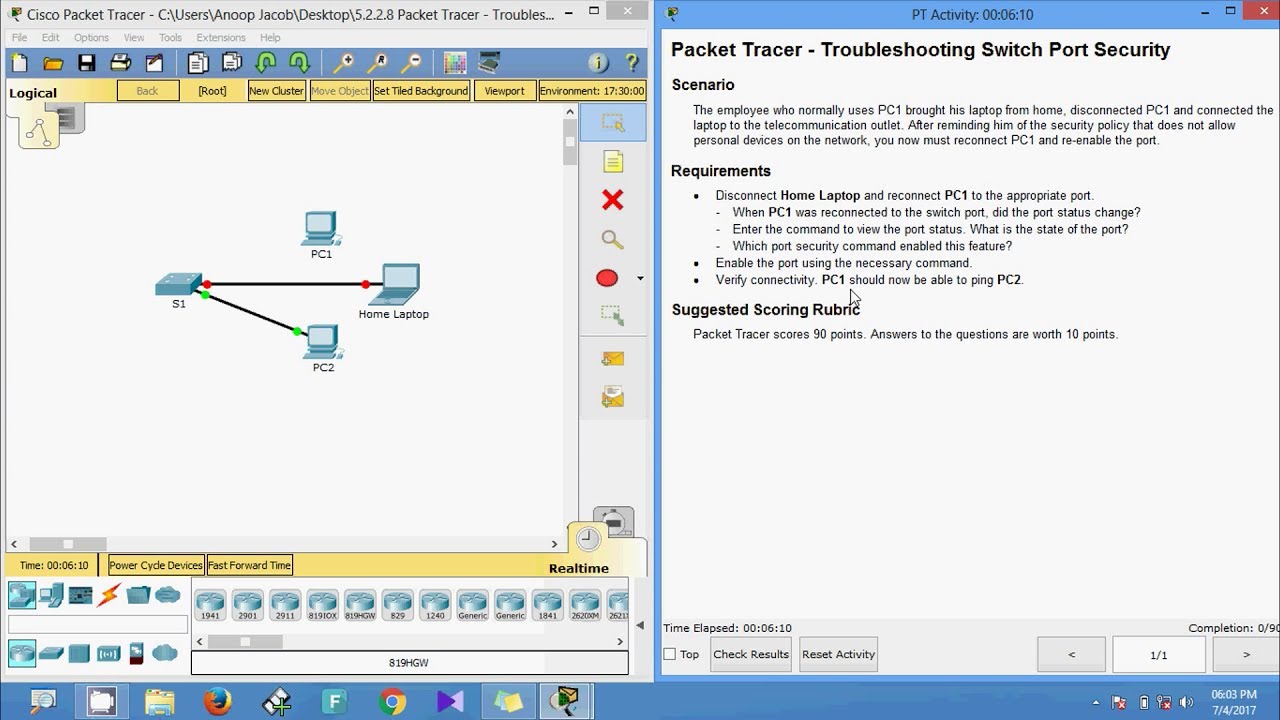Choose the Select tool in the right toolbar

[613, 123]
